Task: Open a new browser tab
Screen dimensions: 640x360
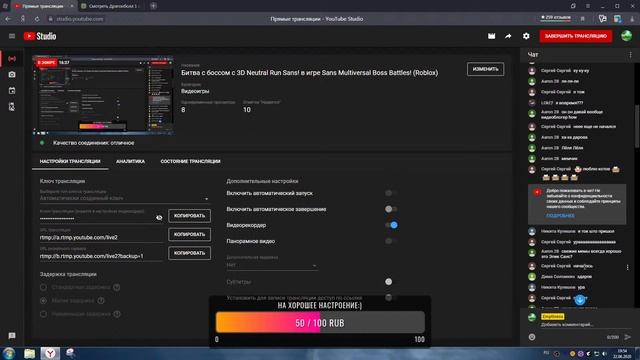Action: tap(153, 6)
